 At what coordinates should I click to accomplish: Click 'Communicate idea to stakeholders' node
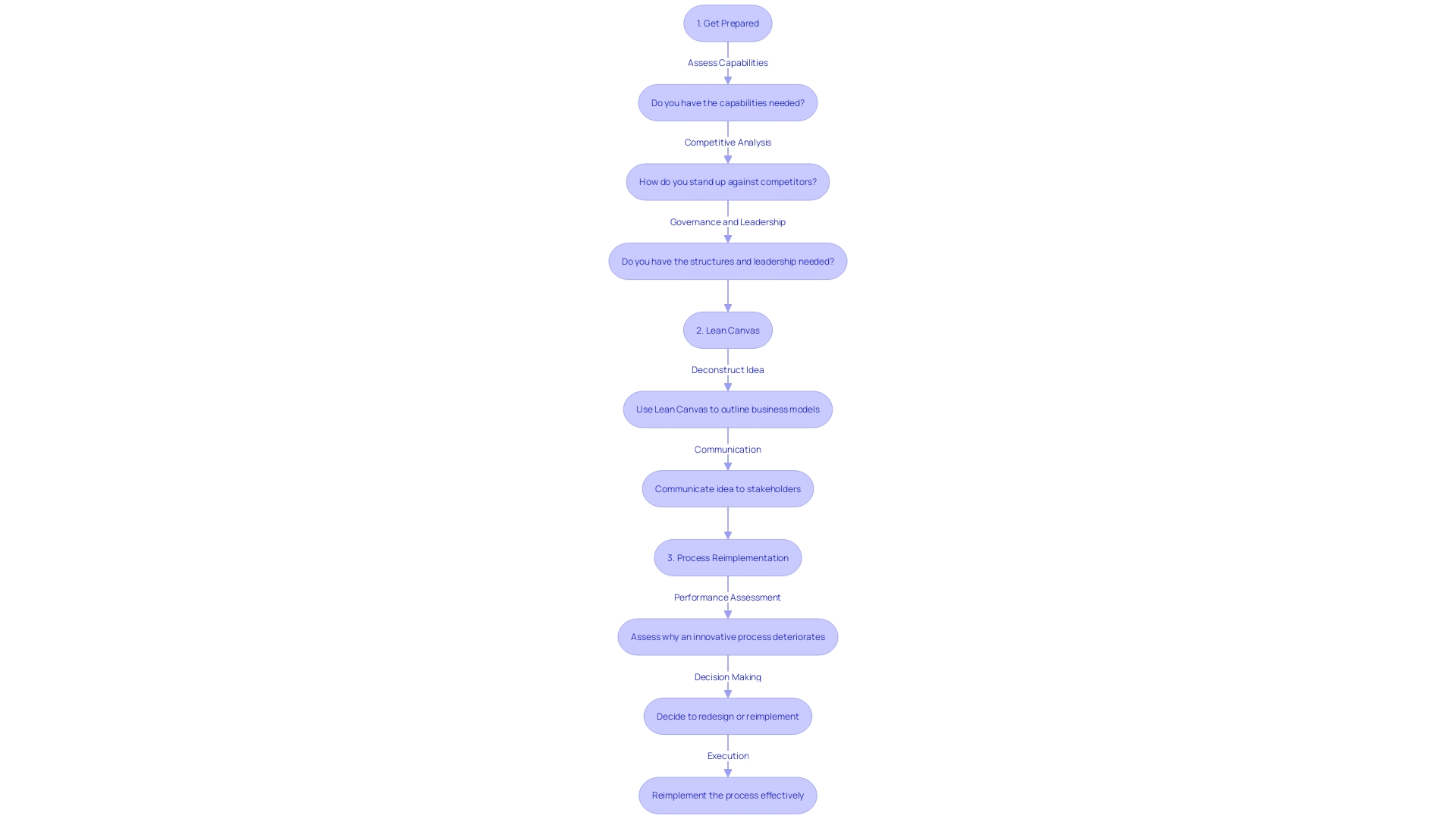(728, 488)
